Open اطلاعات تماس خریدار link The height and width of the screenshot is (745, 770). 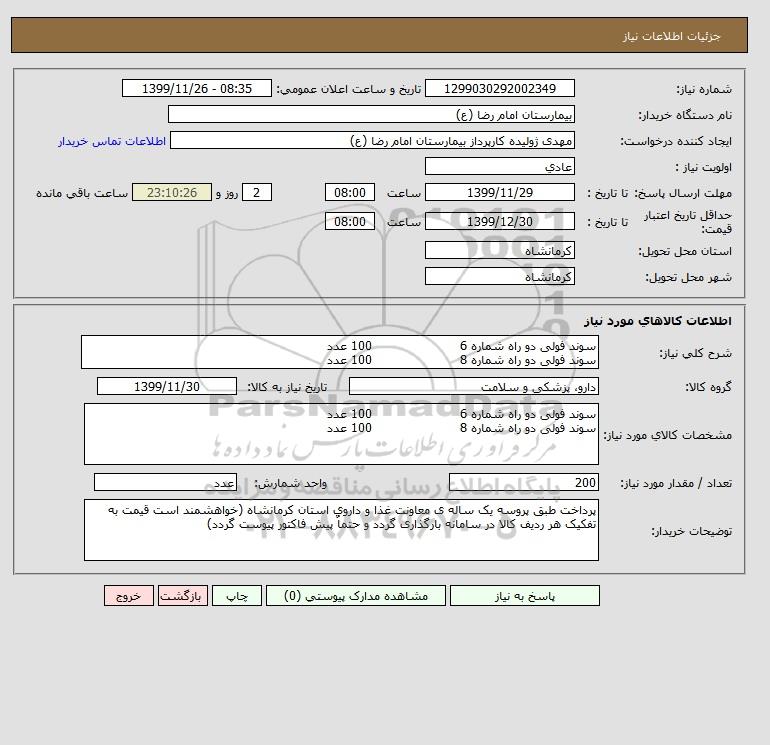[x=112, y=141]
